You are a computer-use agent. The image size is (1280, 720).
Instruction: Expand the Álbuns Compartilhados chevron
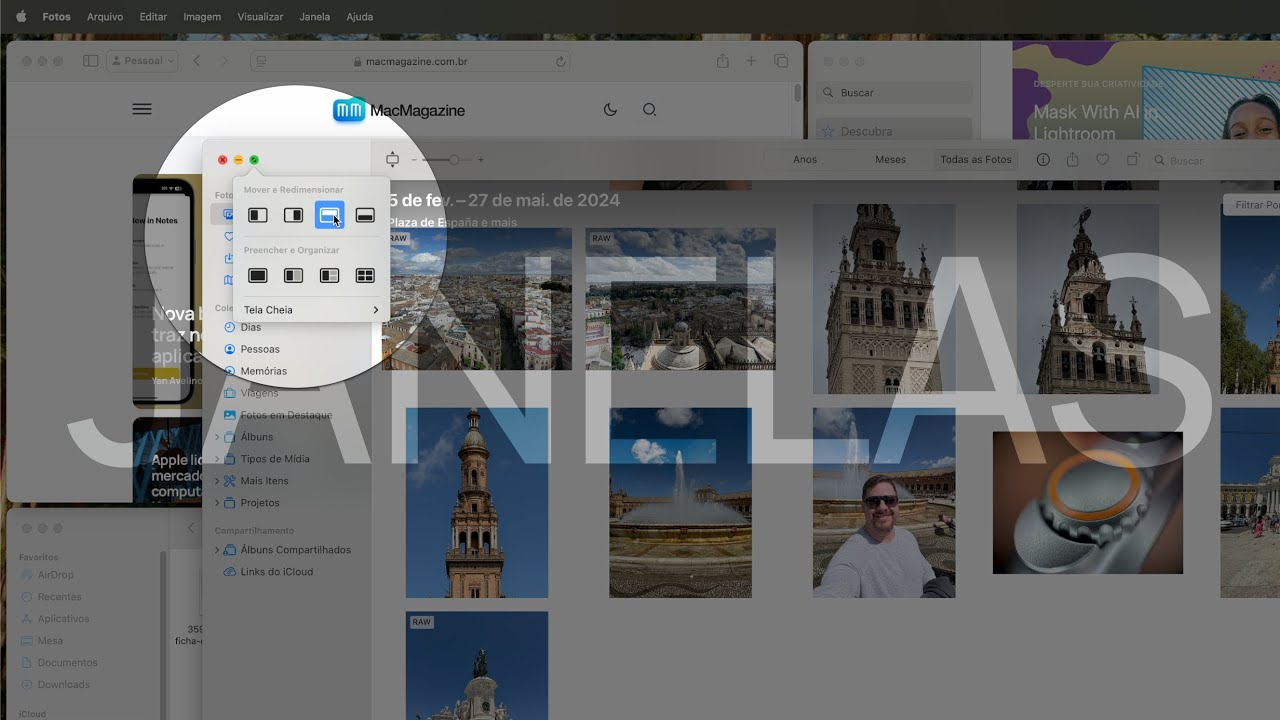tap(217, 550)
